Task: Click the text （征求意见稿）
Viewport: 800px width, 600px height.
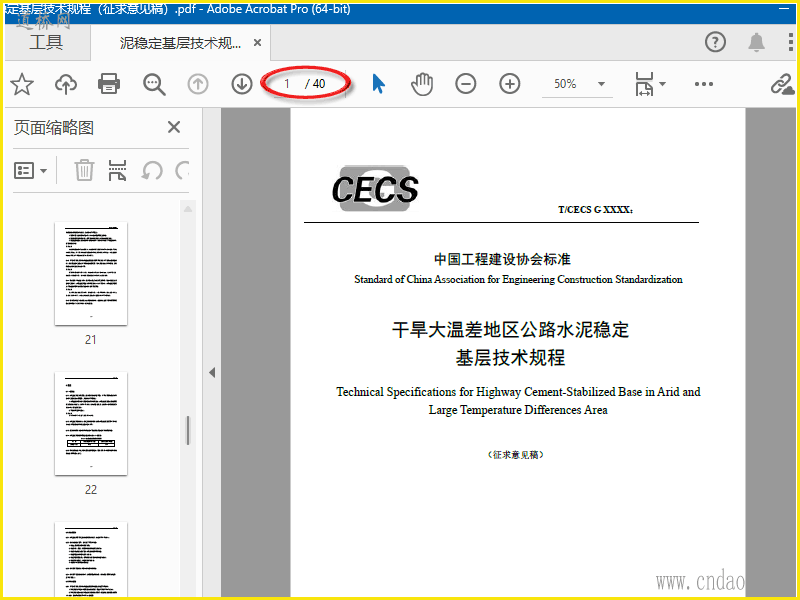Action: point(516,455)
